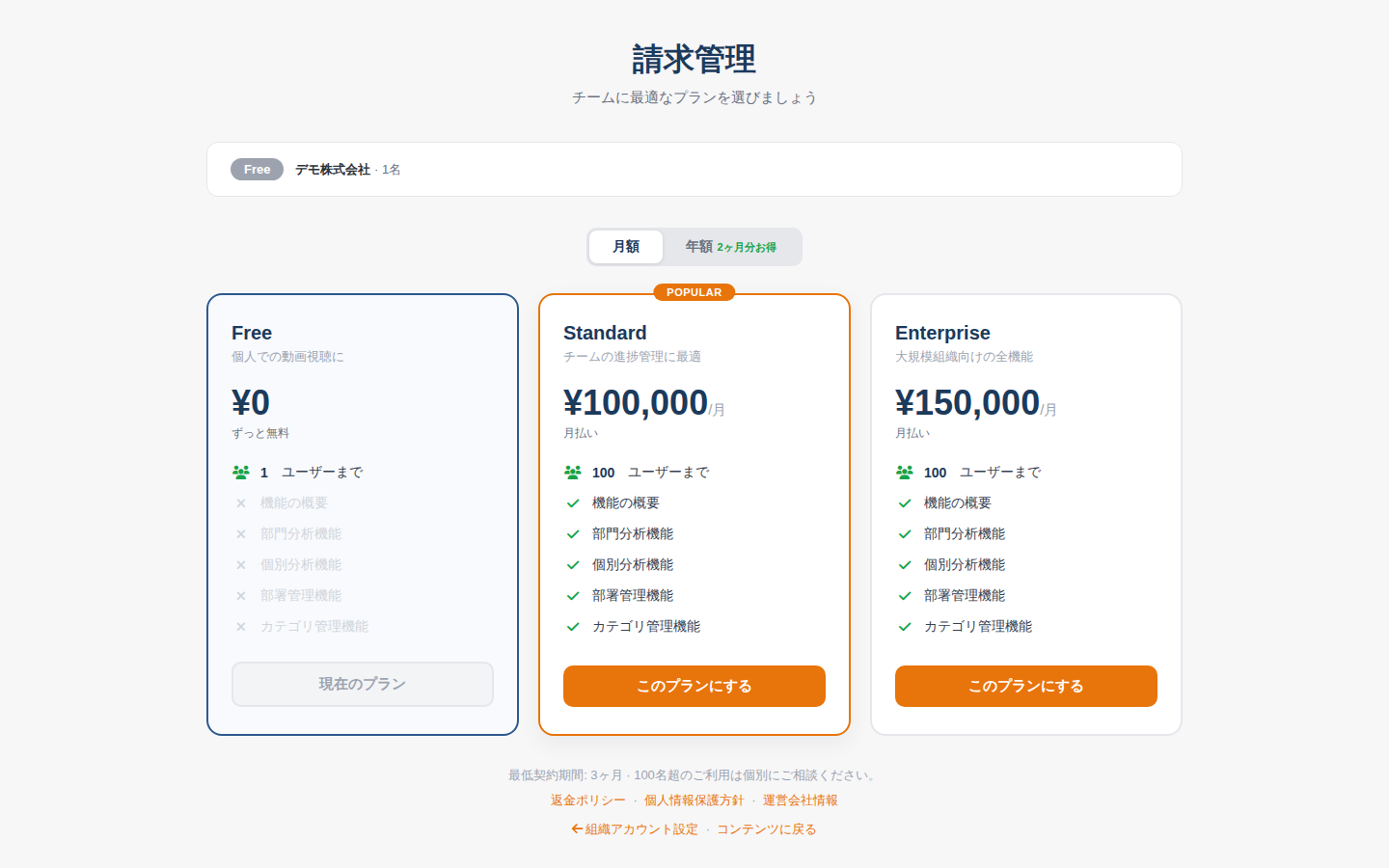Click the checkmark beside Standard 部門分析機能
Image resolution: width=1389 pixels, height=868 pixels.
pos(573,534)
